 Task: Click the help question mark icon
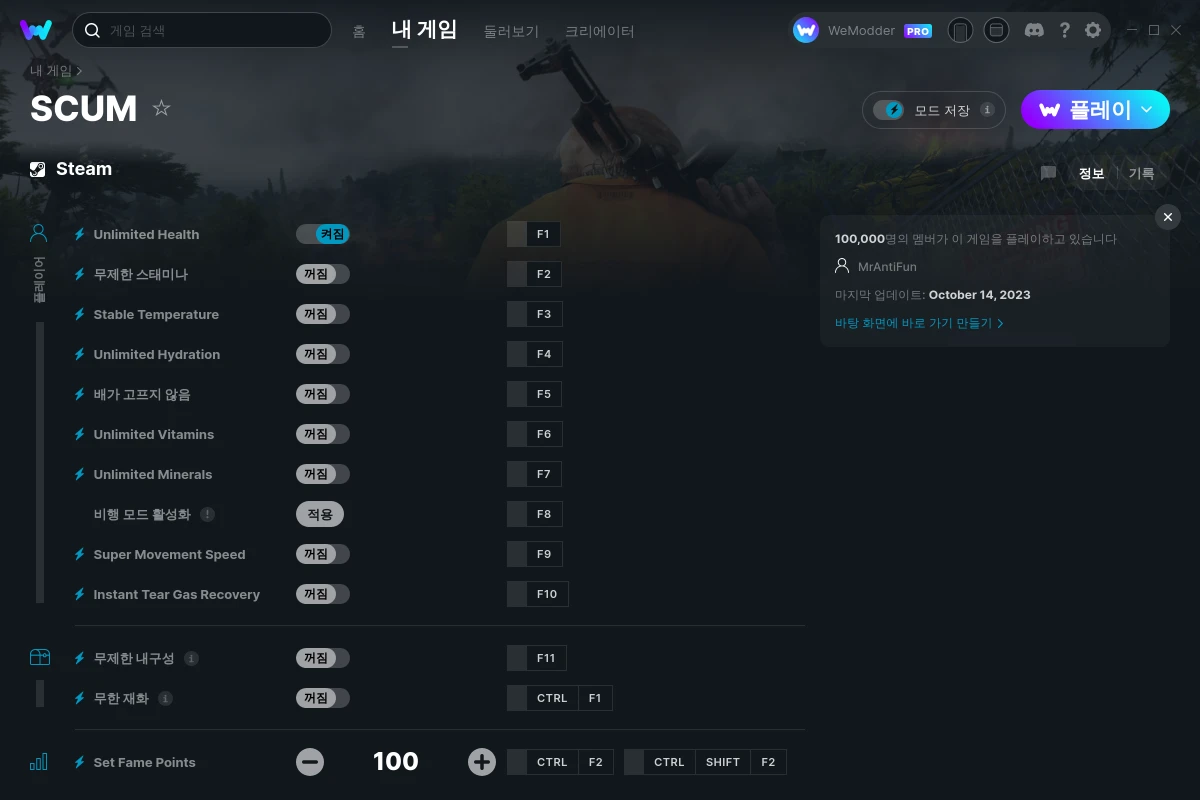1065,30
